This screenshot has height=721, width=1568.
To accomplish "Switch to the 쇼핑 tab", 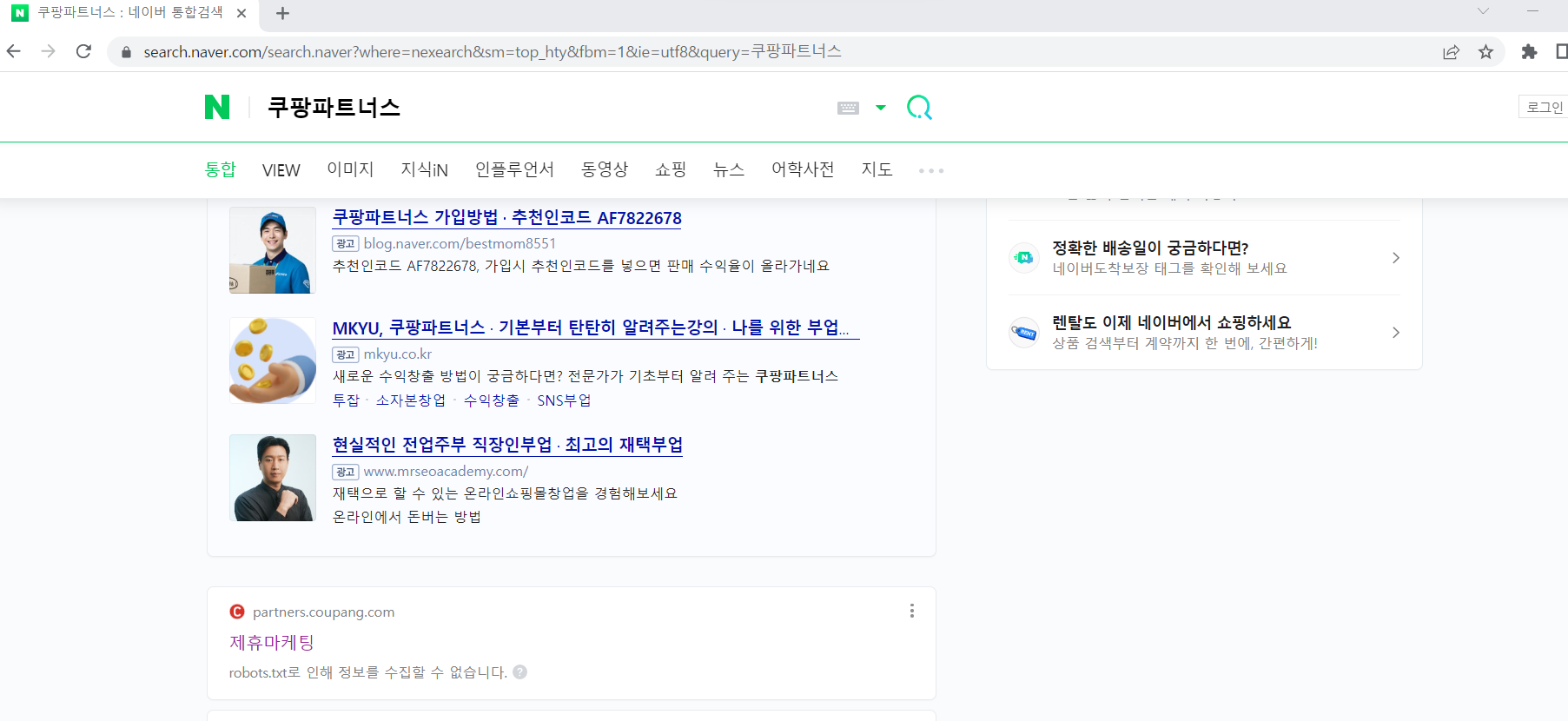I will pyautogui.click(x=671, y=169).
